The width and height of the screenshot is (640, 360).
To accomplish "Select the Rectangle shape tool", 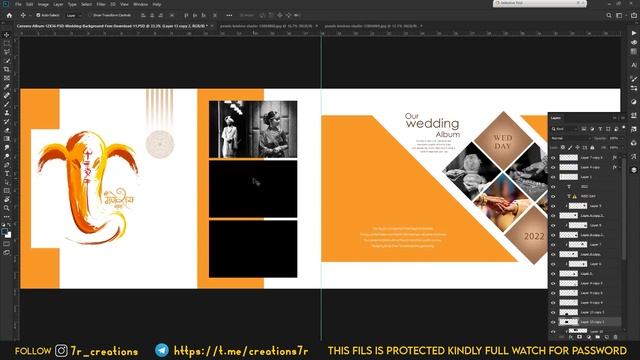I will point(7,191).
